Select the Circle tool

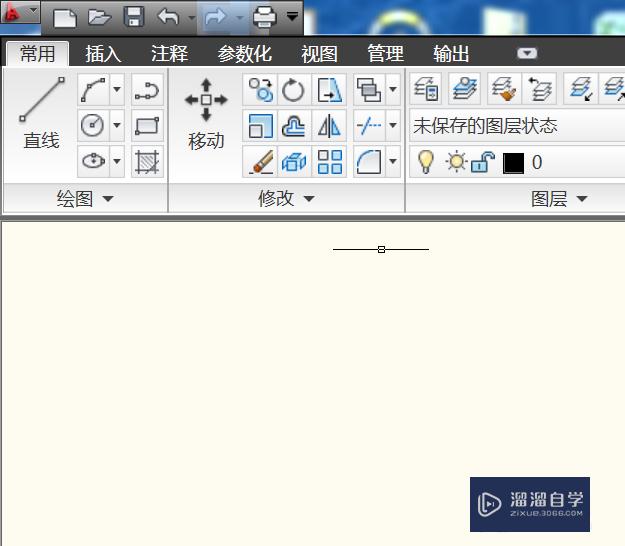coord(93,125)
